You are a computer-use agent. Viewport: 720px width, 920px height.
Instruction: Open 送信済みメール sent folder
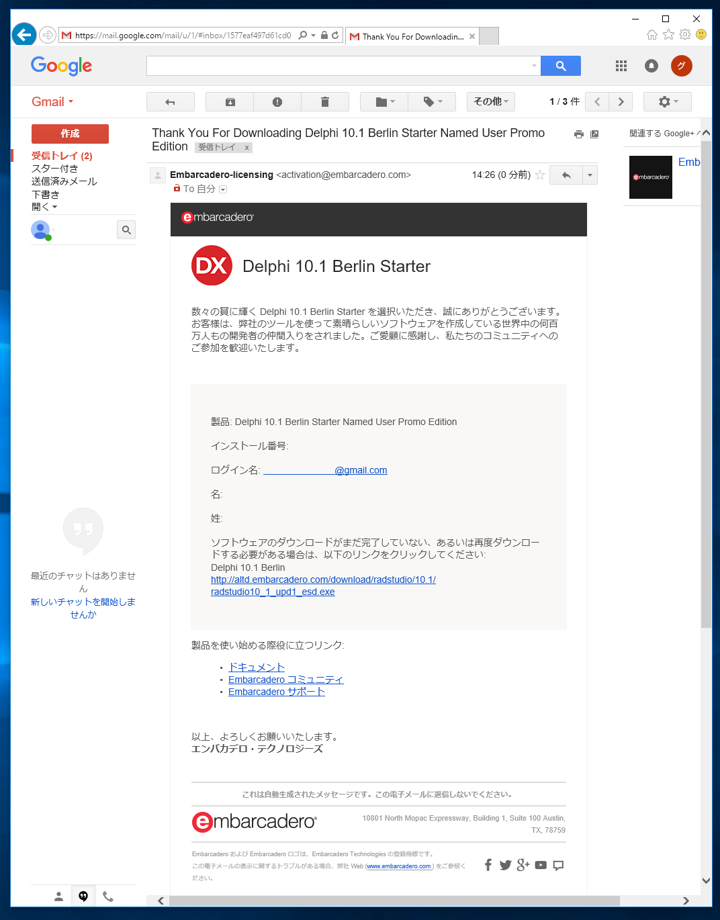[x=64, y=181]
